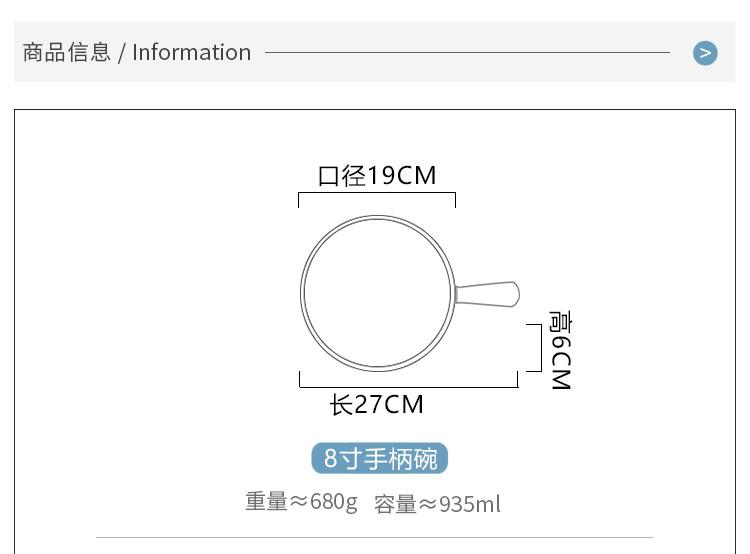Click the horizontal line in the header bar

(x=467, y=52)
